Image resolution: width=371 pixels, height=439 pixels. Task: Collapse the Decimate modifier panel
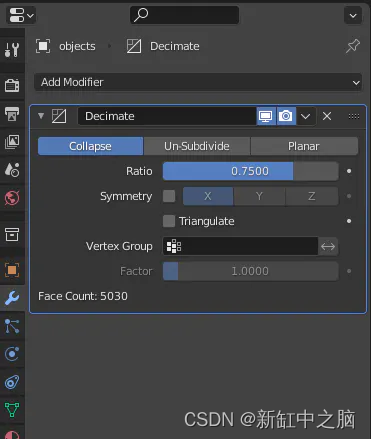(x=41, y=116)
